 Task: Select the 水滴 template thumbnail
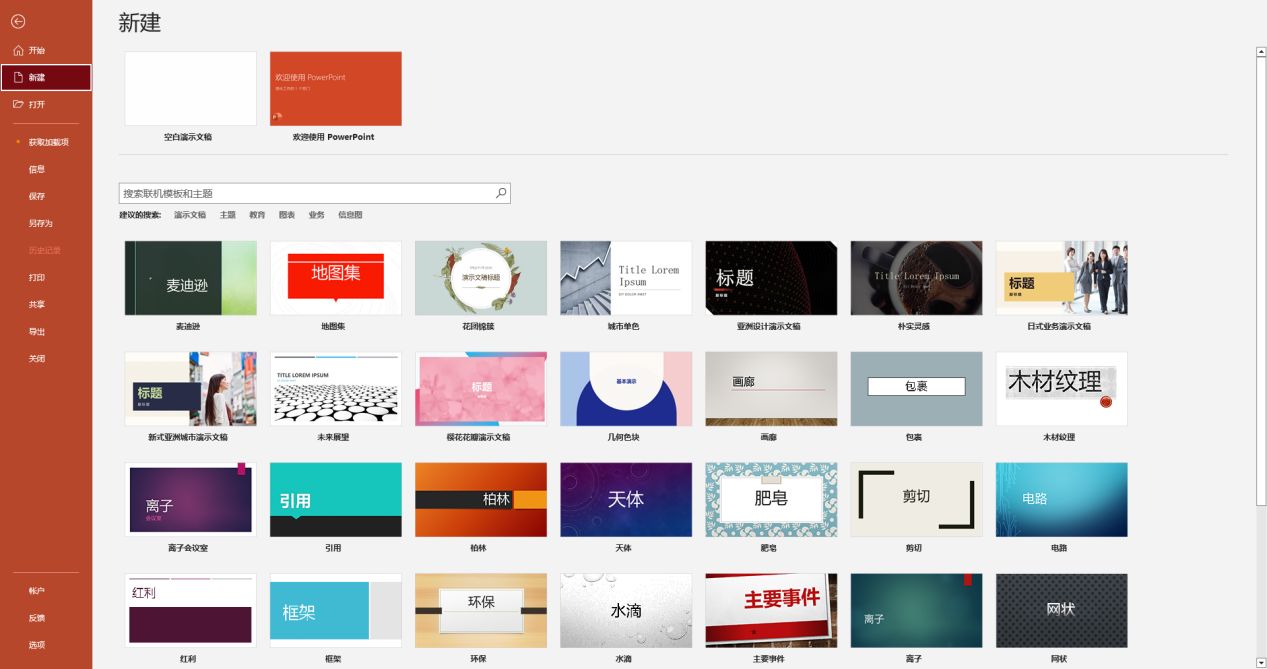[626, 611]
